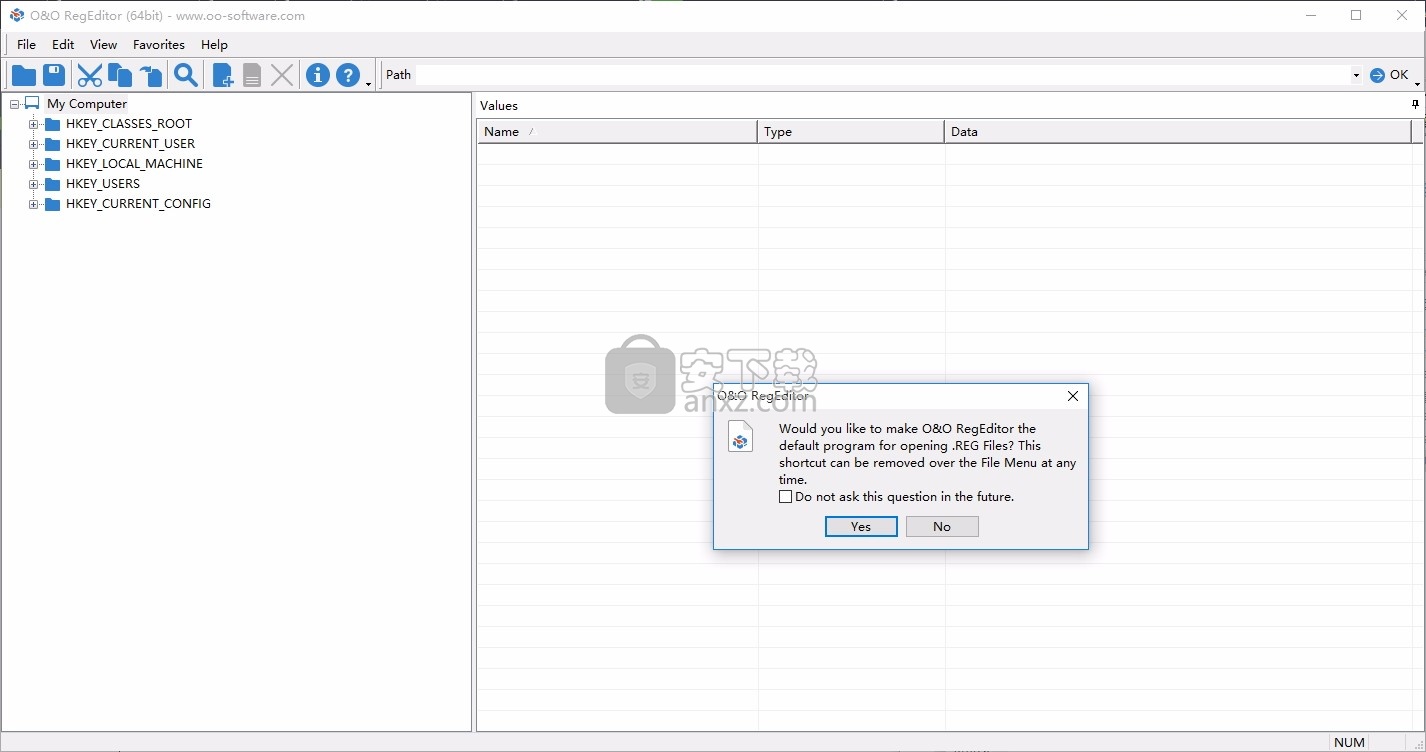Viewport: 1426px width, 752px height.
Task: Select the My Computer label
Action: tap(87, 104)
